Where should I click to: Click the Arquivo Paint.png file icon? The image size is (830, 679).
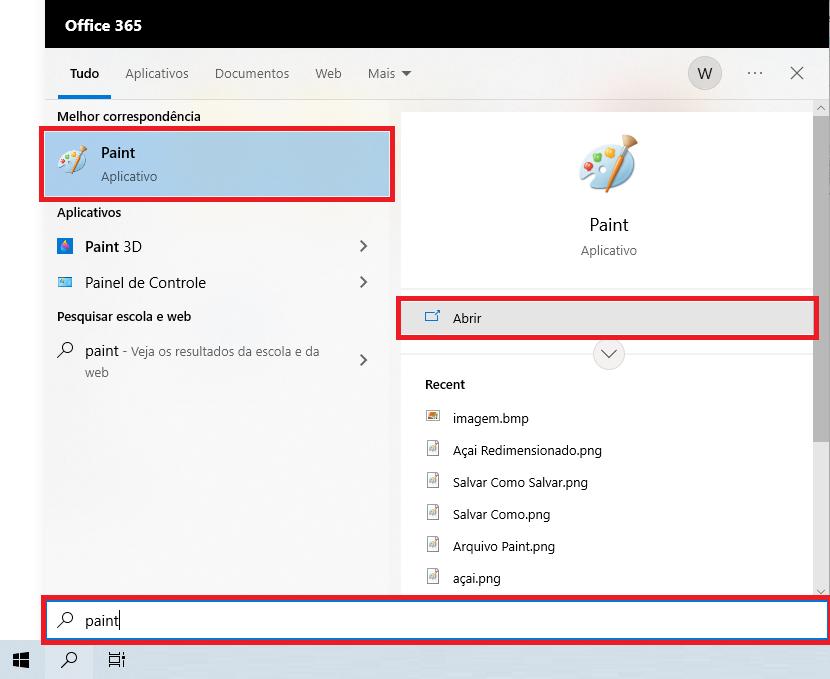(433, 544)
